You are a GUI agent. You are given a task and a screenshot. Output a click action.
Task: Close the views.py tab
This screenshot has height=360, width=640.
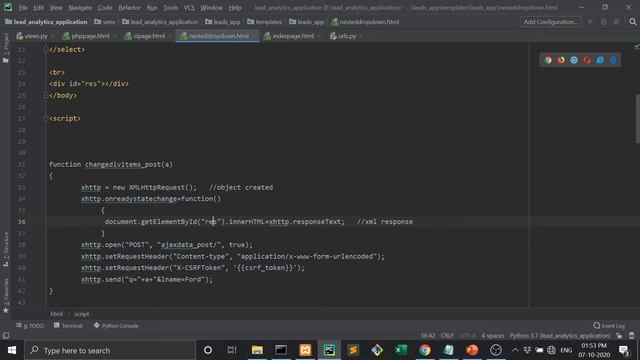point(53,36)
